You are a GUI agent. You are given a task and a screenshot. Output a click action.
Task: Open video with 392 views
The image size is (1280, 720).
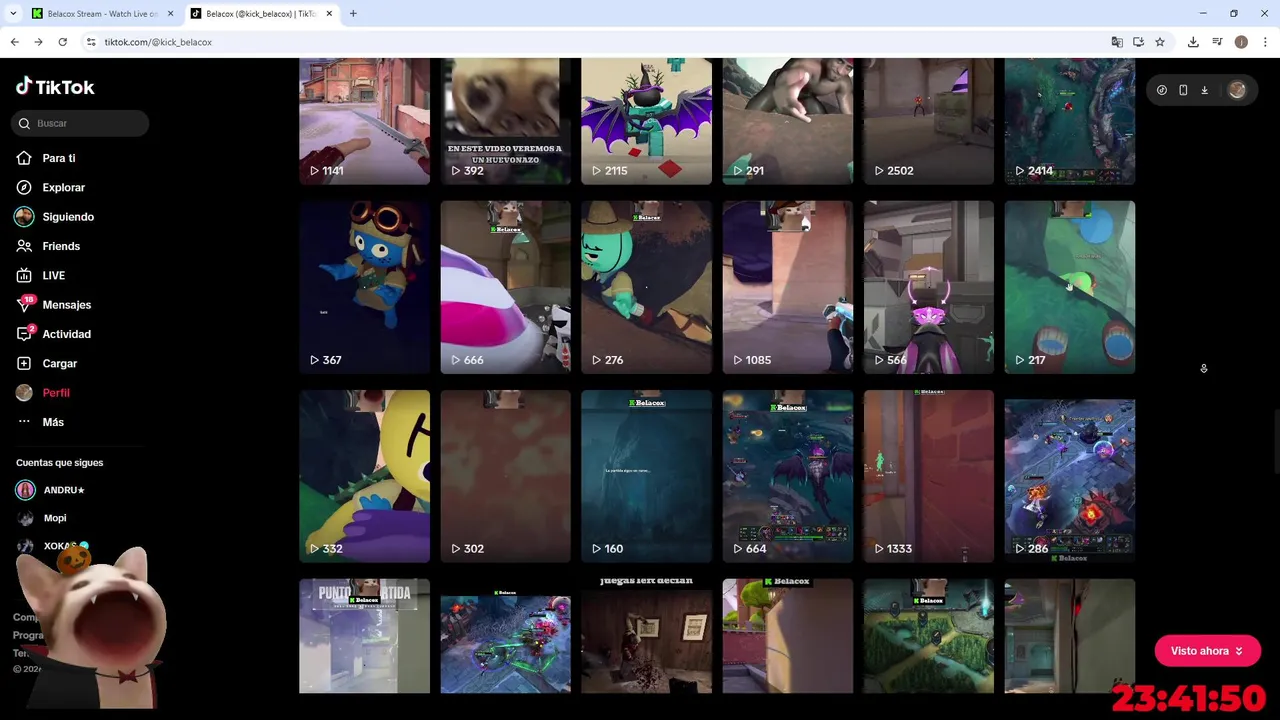coord(506,121)
